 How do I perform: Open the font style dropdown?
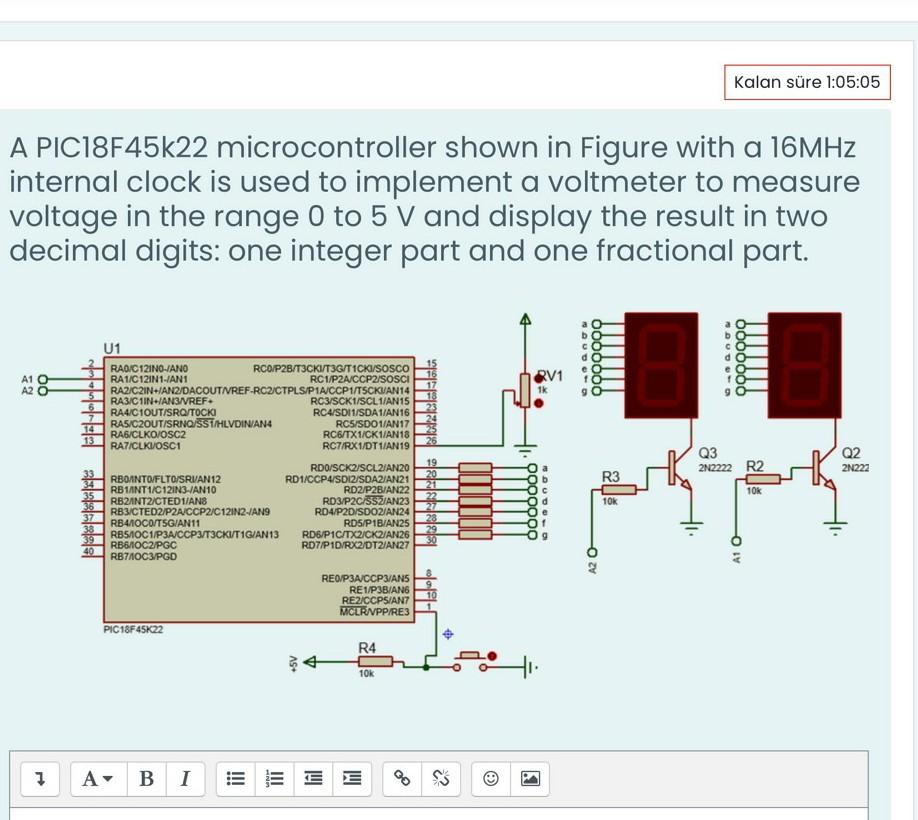[94, 779]
